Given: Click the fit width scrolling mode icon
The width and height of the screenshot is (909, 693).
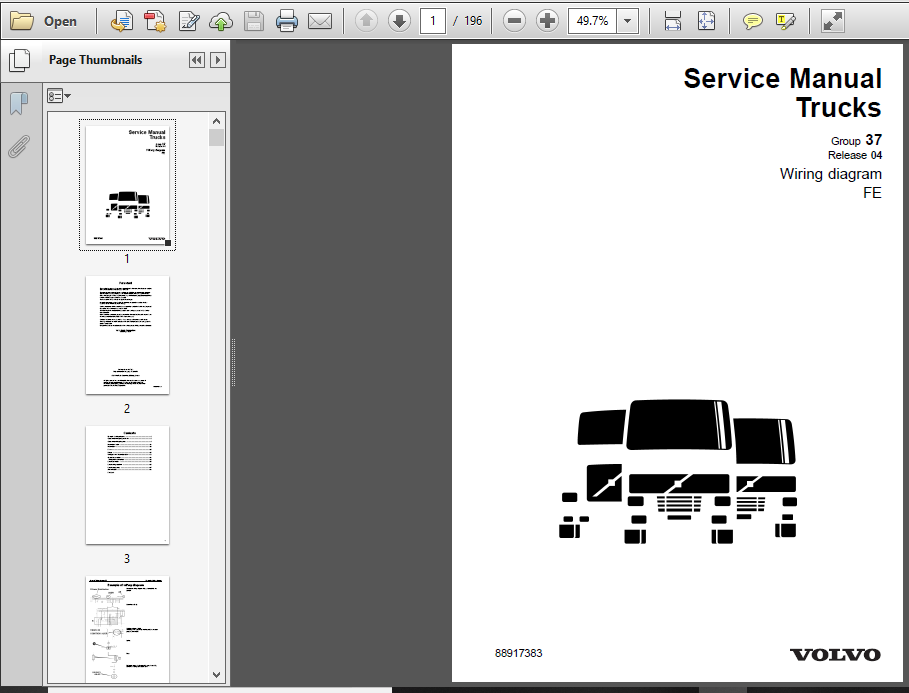Looking at the screenshot, I should [x=672, y=21].
